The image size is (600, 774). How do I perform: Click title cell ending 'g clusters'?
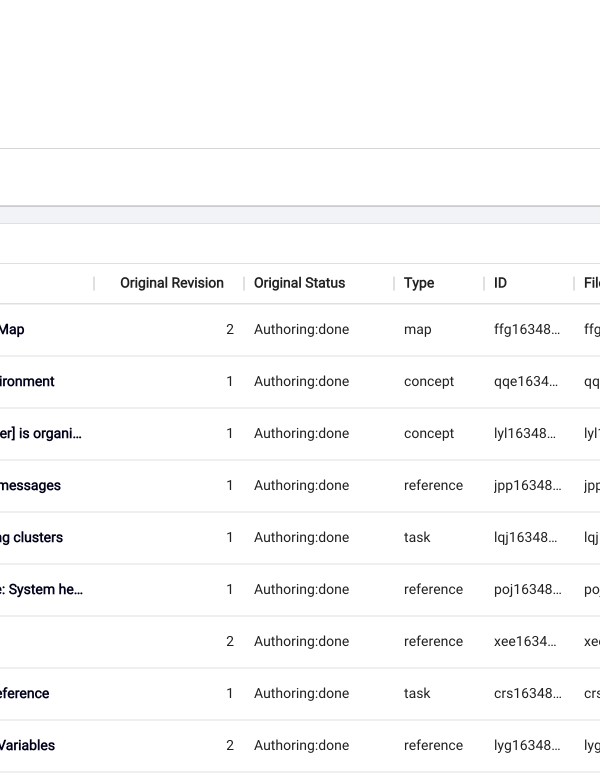click(31, 537)
